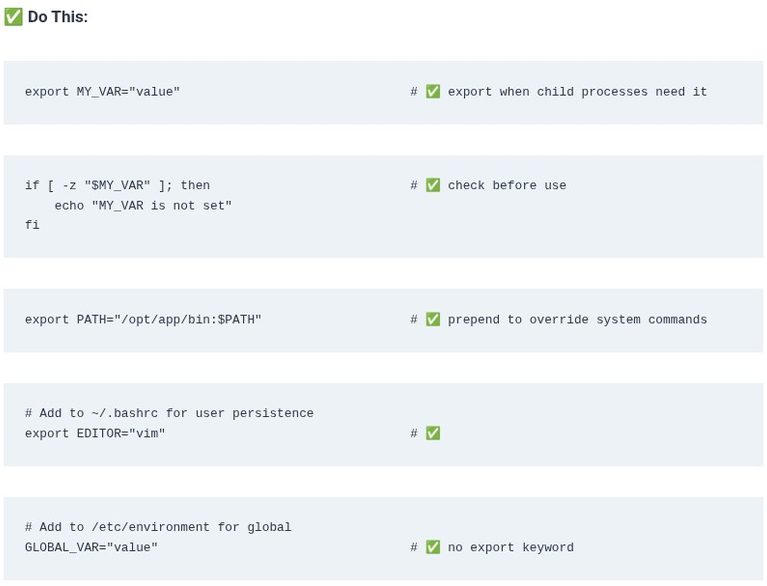Click the comment 'check before use'
Viewport: 767px width, 586px height.
pos(507,185)
